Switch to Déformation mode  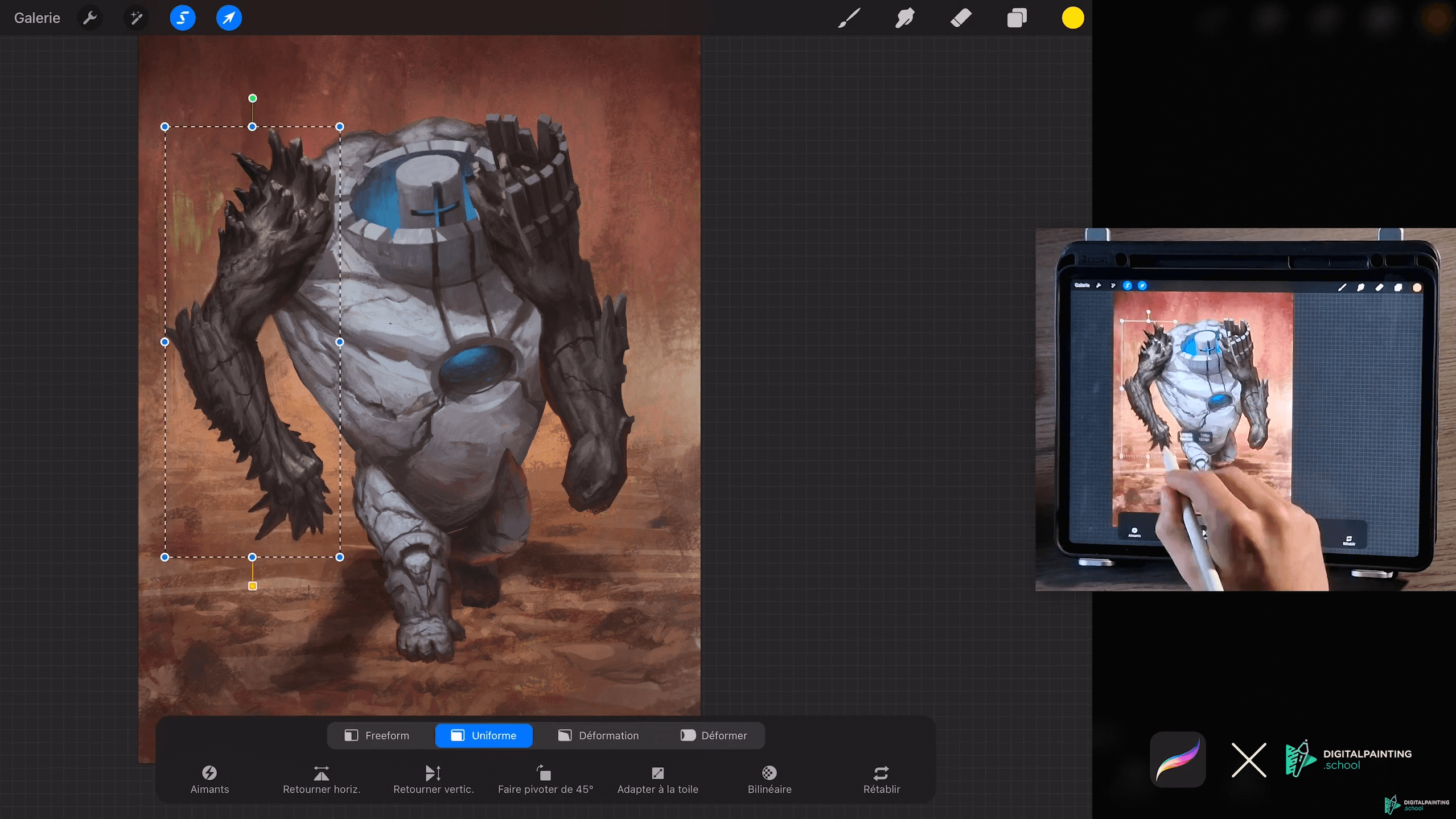598,735
